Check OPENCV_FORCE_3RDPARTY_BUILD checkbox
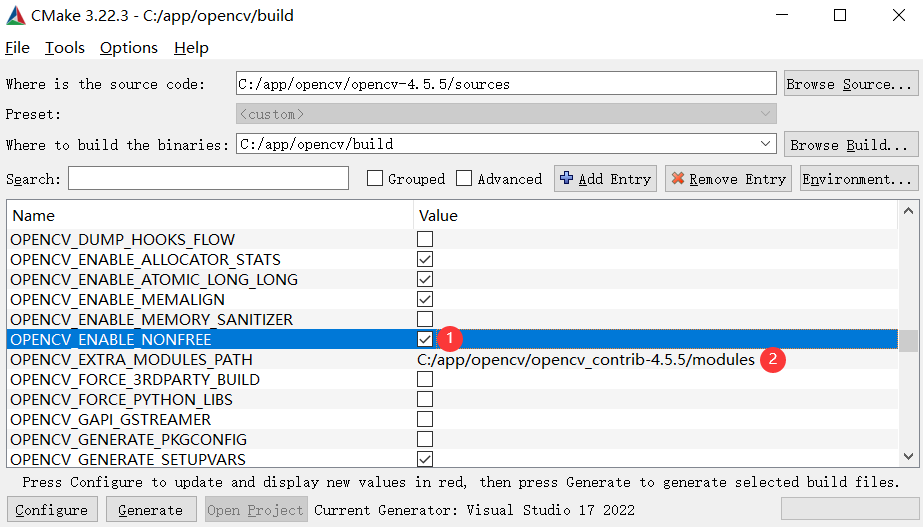This screenshot has width=923, height=527. pyautogui.click(x=425, y=379)
